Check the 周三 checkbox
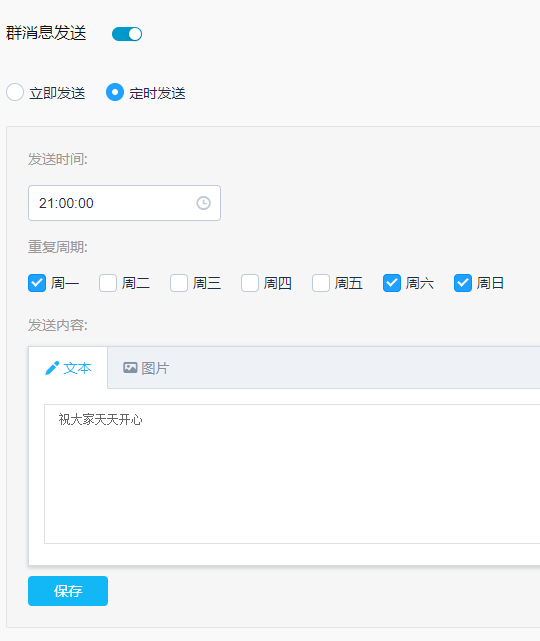Image resolution: width=540 pixels, height=641 pixels. tap(179, 283)
